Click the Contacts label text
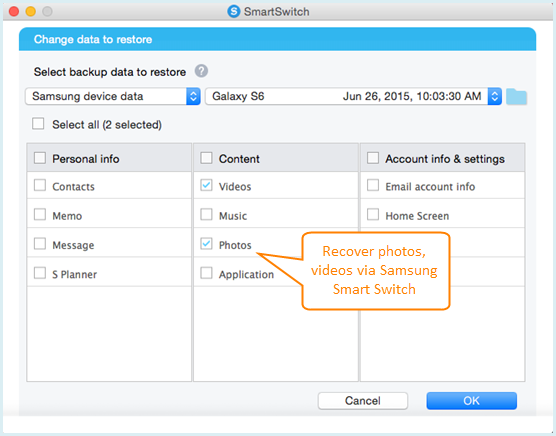Screen dimensions: 556x436 click(73, 187)
